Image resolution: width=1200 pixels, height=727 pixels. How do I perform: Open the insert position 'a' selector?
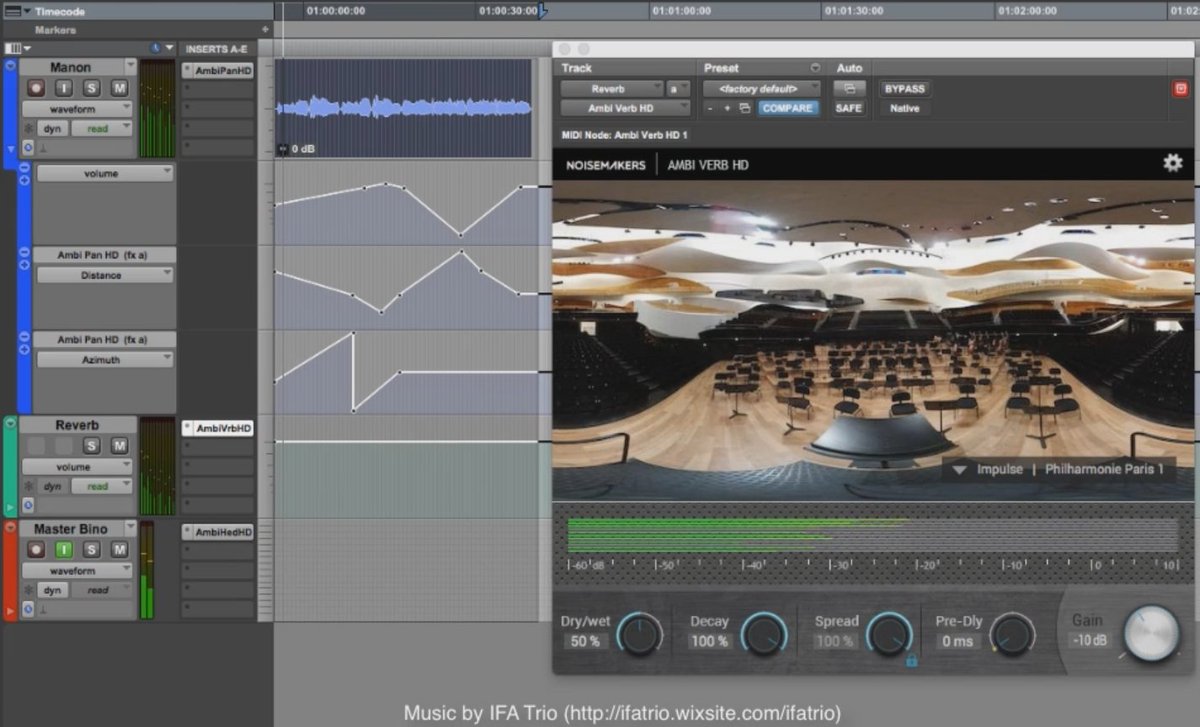point(678,88)
